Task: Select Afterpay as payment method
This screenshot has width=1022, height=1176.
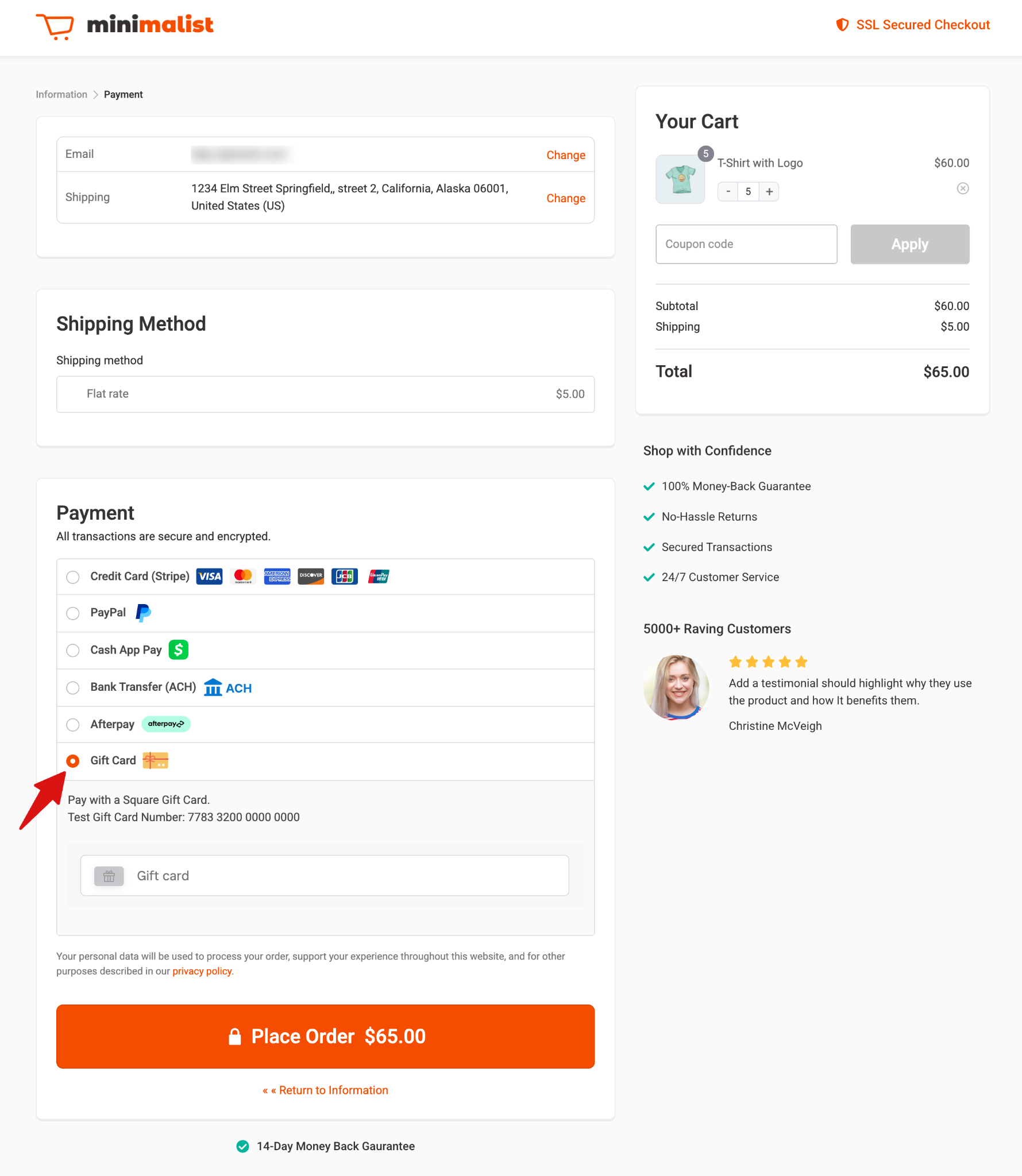Action: click(x=73, y=725)
